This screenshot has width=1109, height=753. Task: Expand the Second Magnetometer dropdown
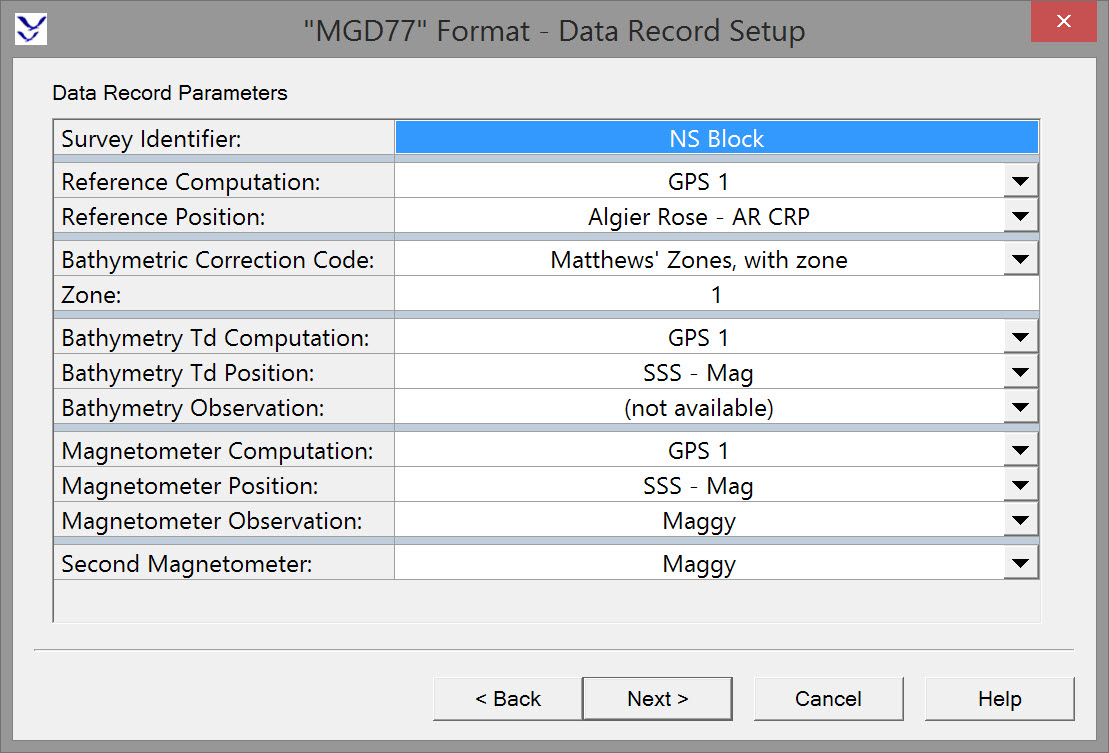(x=1020, y=564)
